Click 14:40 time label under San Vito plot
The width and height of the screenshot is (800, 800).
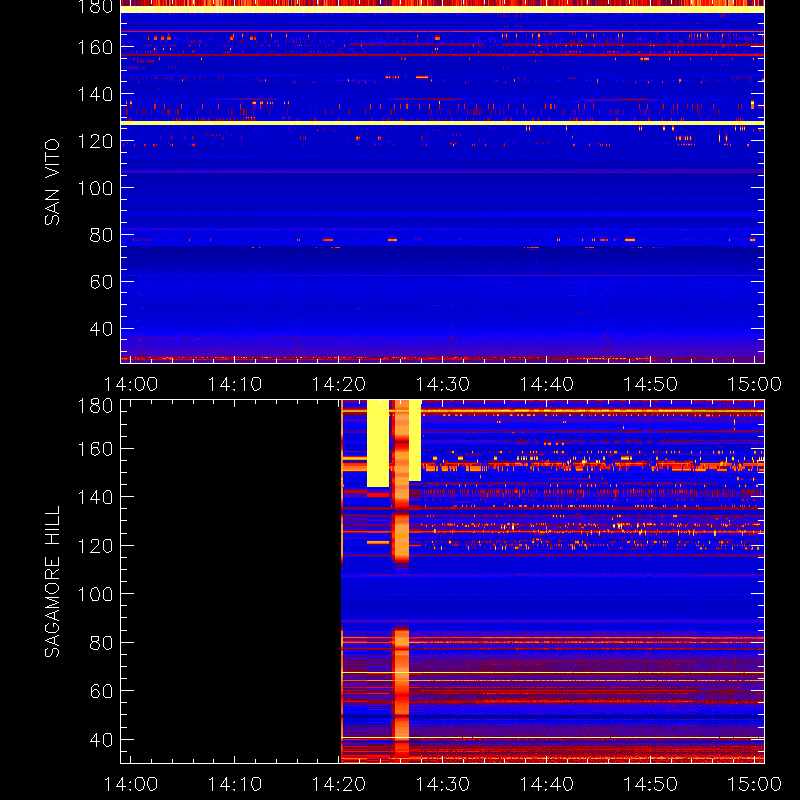click(546, 384)
